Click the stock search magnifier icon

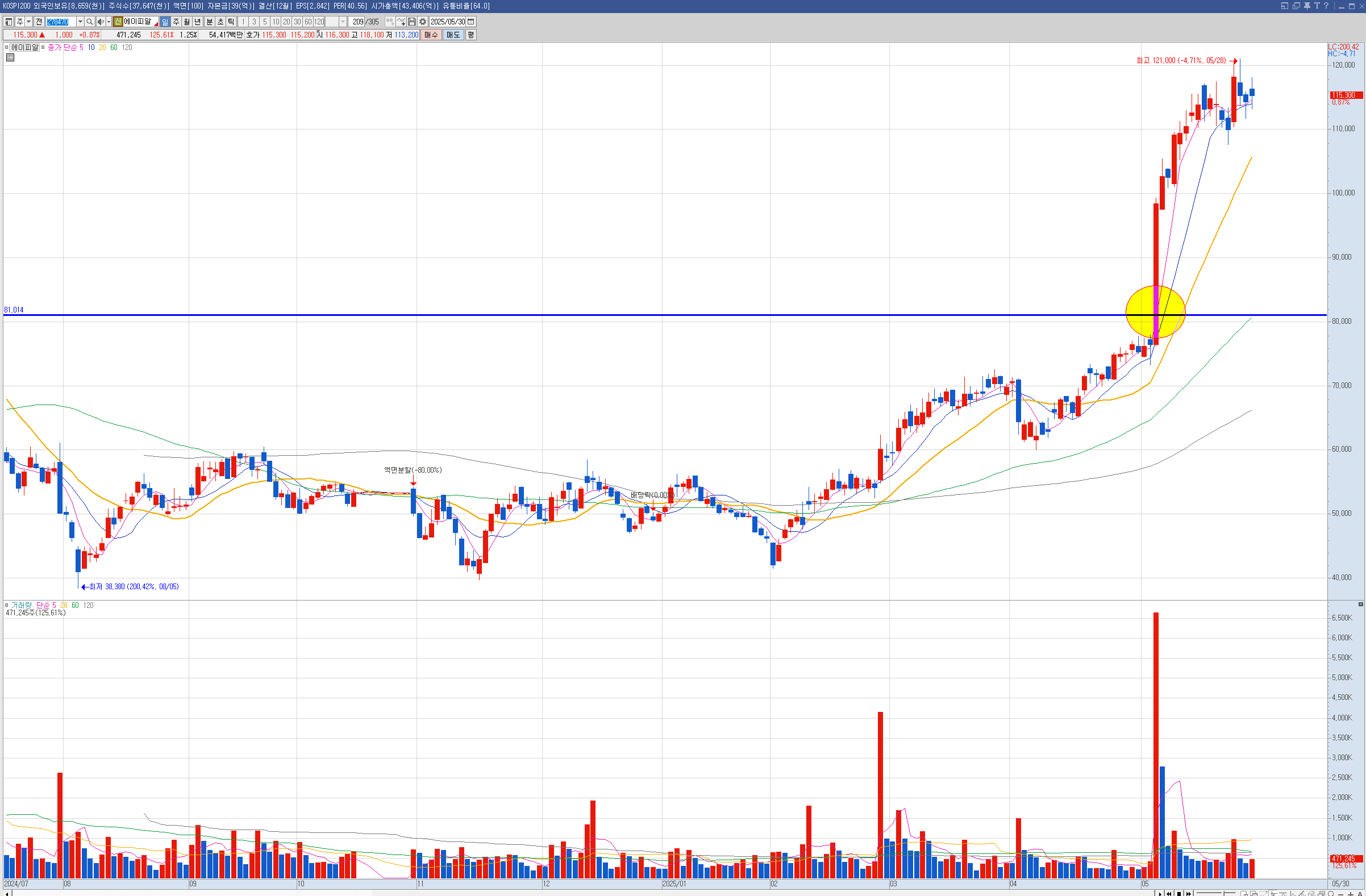(x=90, y=22)
